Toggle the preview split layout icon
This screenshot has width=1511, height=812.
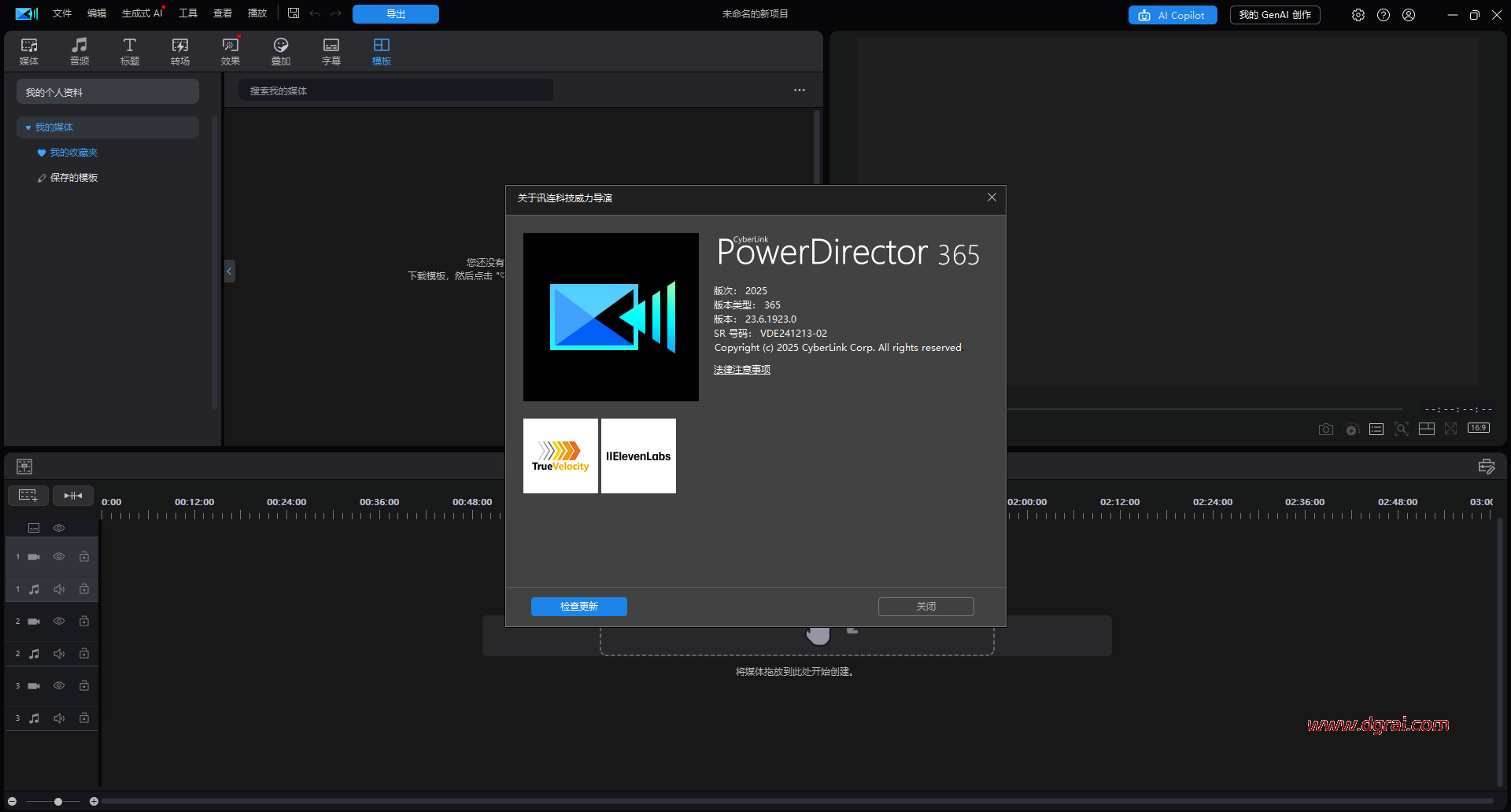tap(1427, 429)
